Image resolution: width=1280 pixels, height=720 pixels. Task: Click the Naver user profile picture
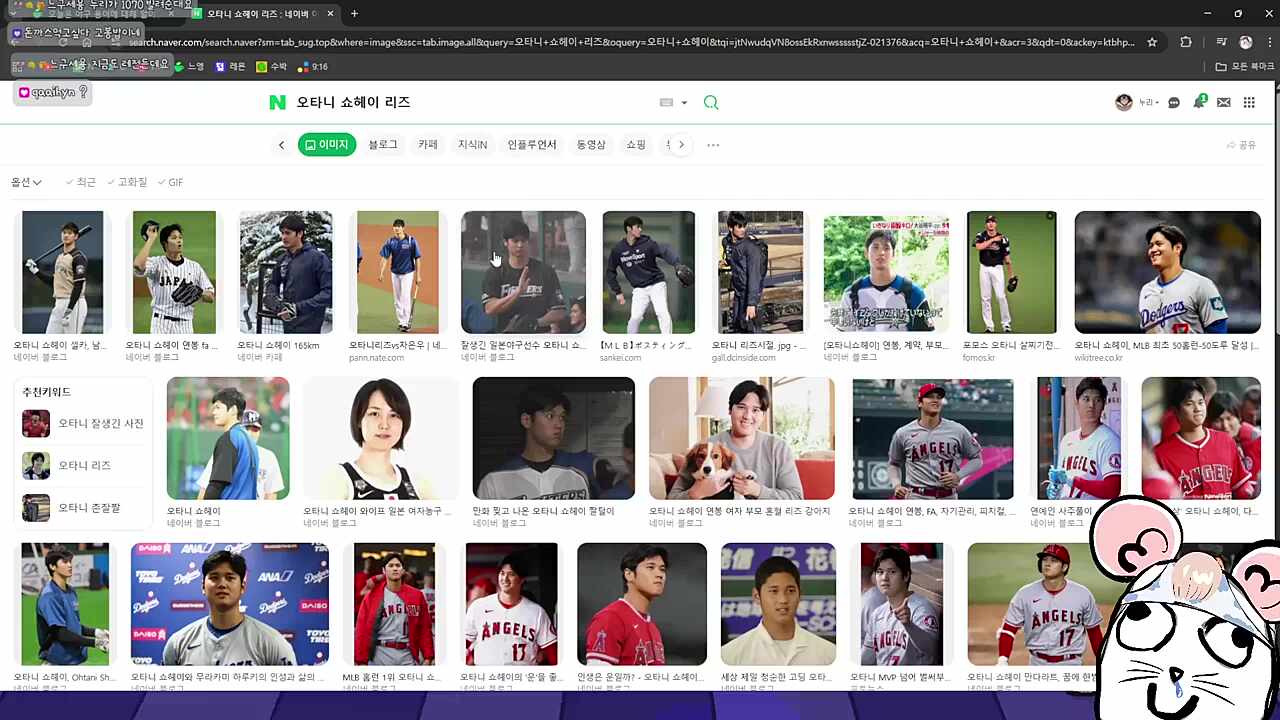pos(1124,102)
